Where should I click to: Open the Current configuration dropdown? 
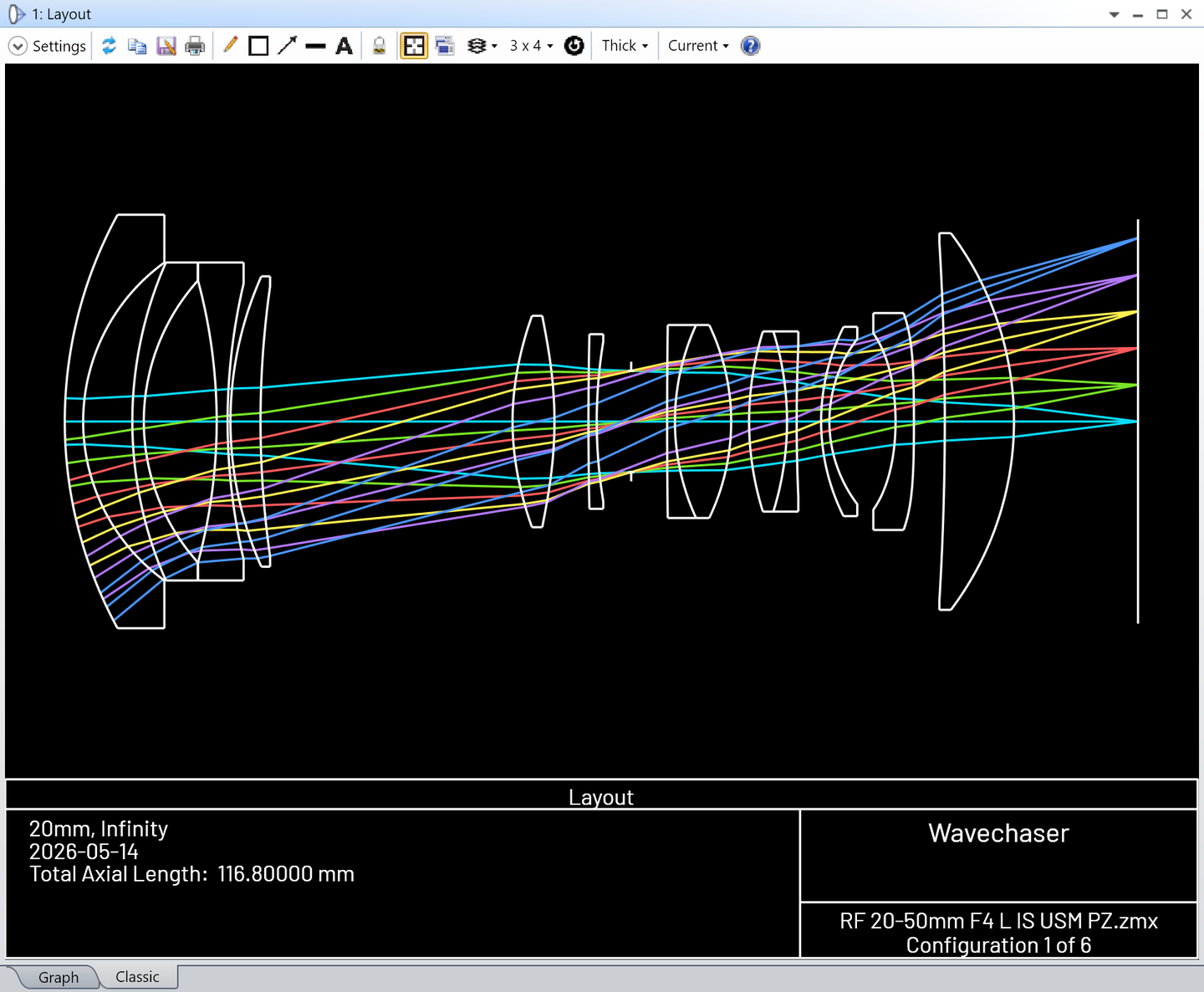click(698, 46)
